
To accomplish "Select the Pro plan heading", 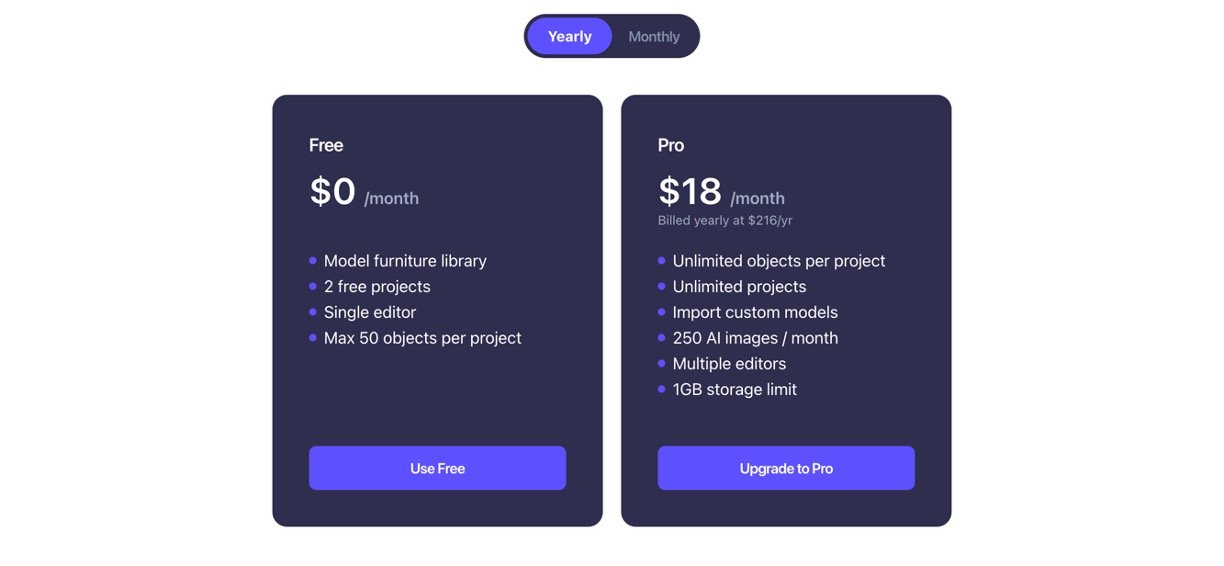I will click(671, 145).
